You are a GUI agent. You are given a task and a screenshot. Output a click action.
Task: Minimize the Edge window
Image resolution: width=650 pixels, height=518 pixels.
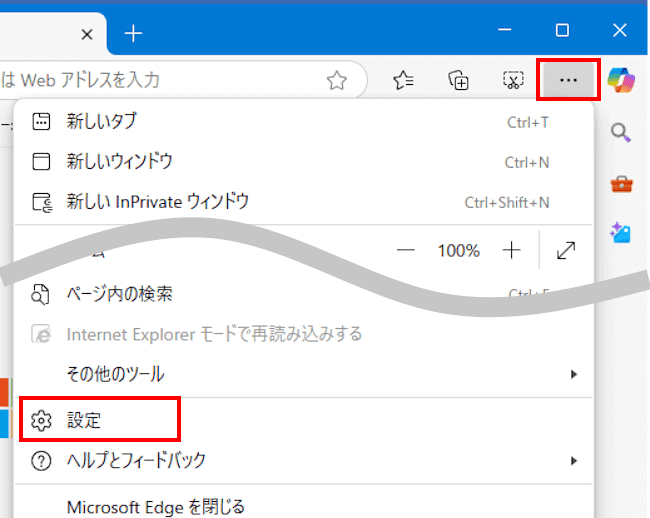pos(504,30)
